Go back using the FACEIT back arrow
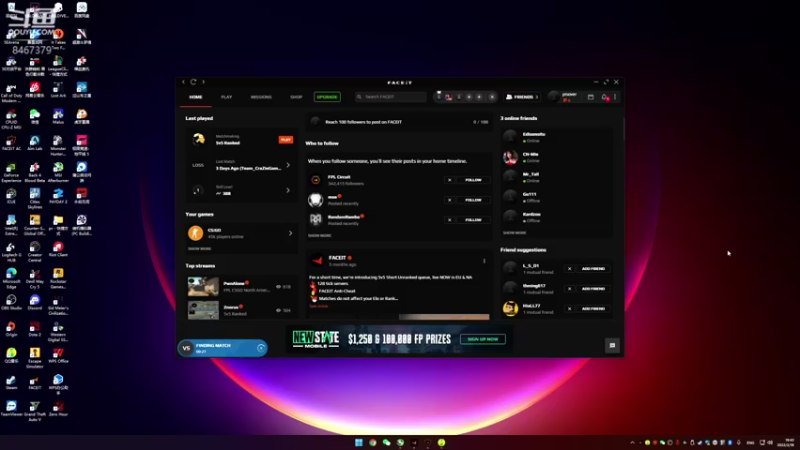The height and width of the screenshot is (450, 800). point(184,82)
